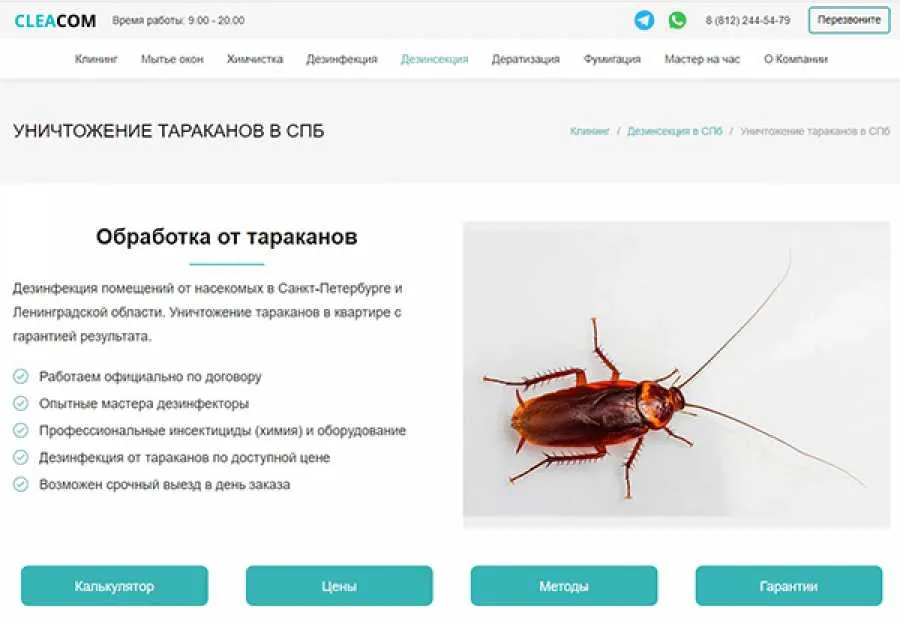The image size is (900, 621).
Task: Go to the 'Мытье окон' menu section
Action: pyautogui.click(x=172, y=59)
